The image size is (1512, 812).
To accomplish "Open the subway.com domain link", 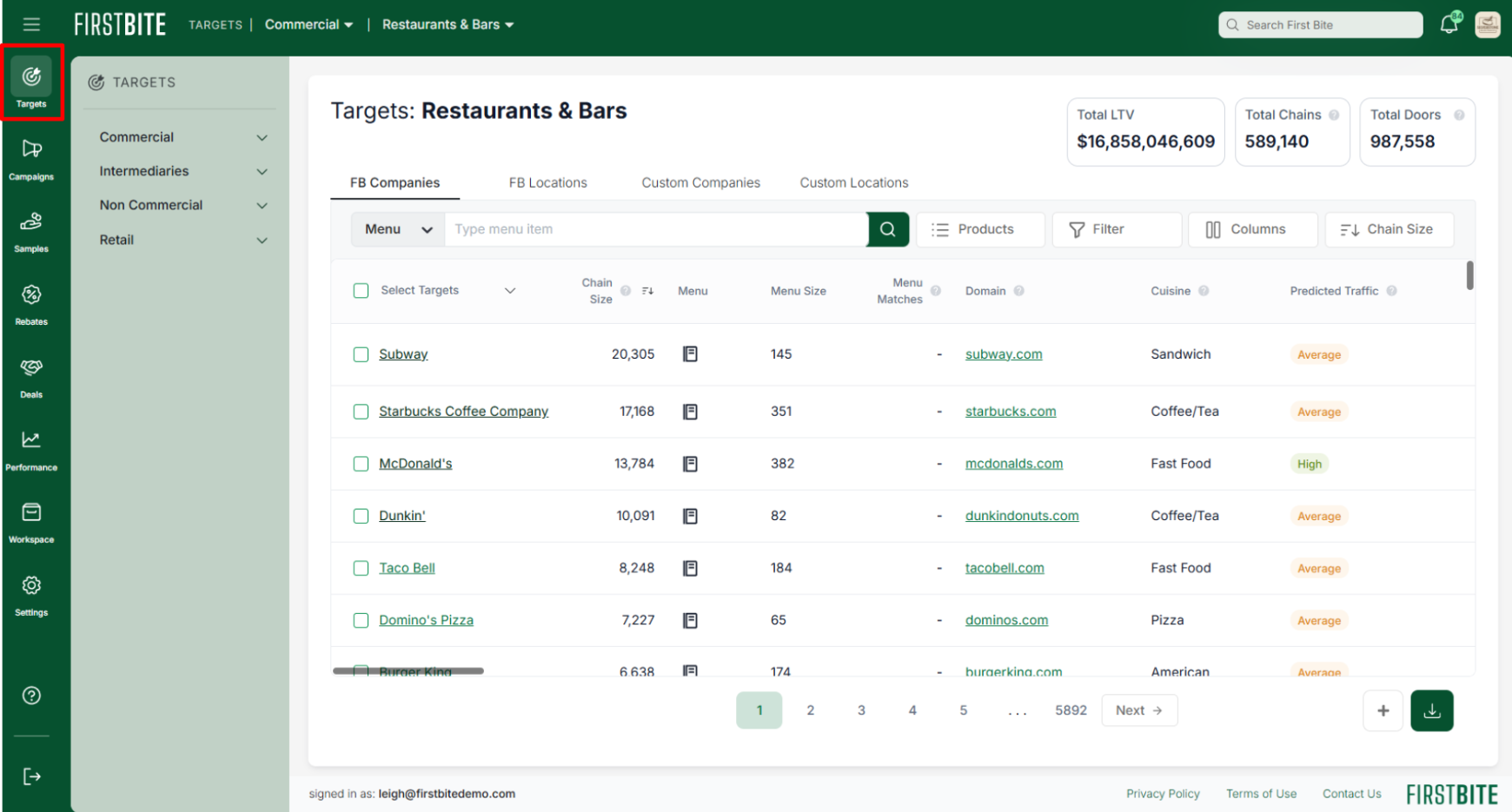I will (x=1004, y=354).
